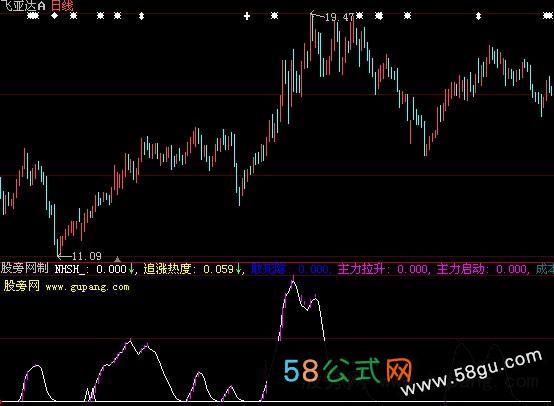Viewport: 554px width, 406px height.
Task: Click the star marker right of plus marker
Action: click(x=275, y=16)
